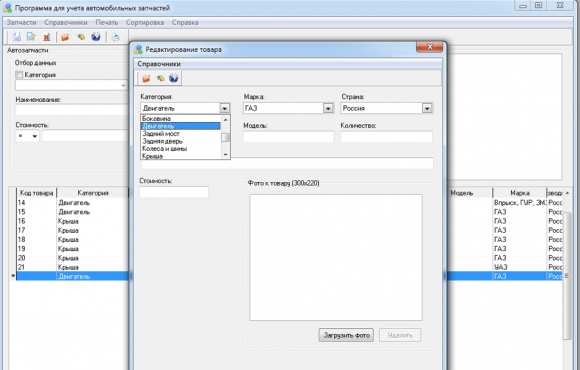The image size is (580, 370).
Task: Click the red X delete record icon
Action: coord(47,37)
